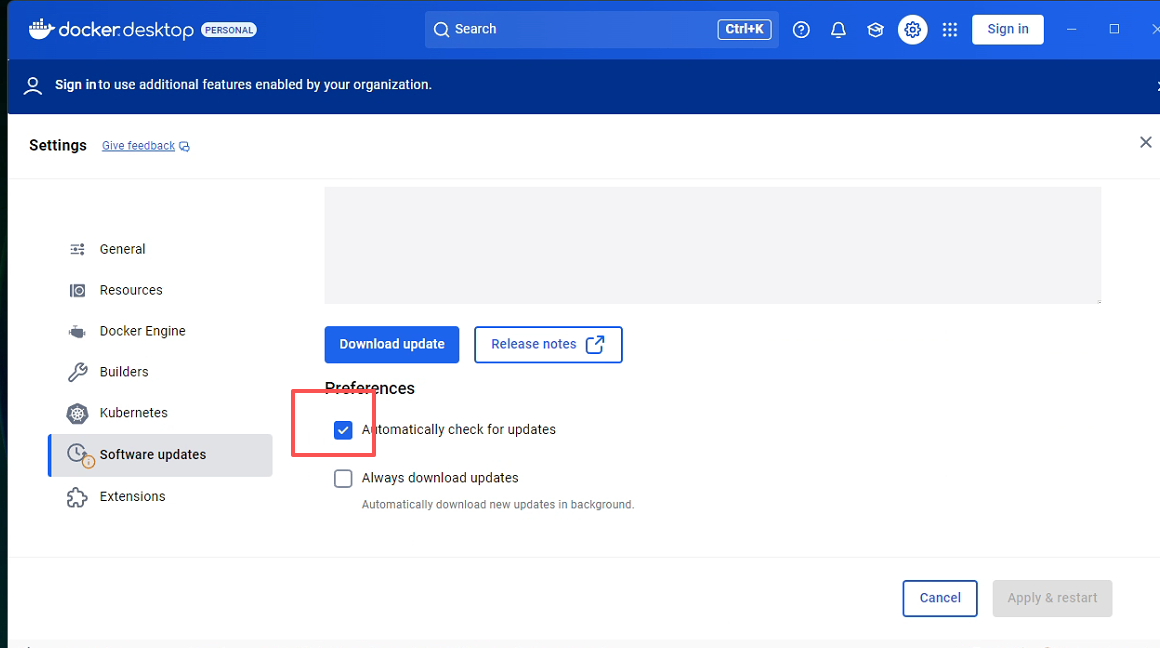The width and height of the screenshot is (1160, 648).
Task: Select the Software updates section
Action: 160,455
